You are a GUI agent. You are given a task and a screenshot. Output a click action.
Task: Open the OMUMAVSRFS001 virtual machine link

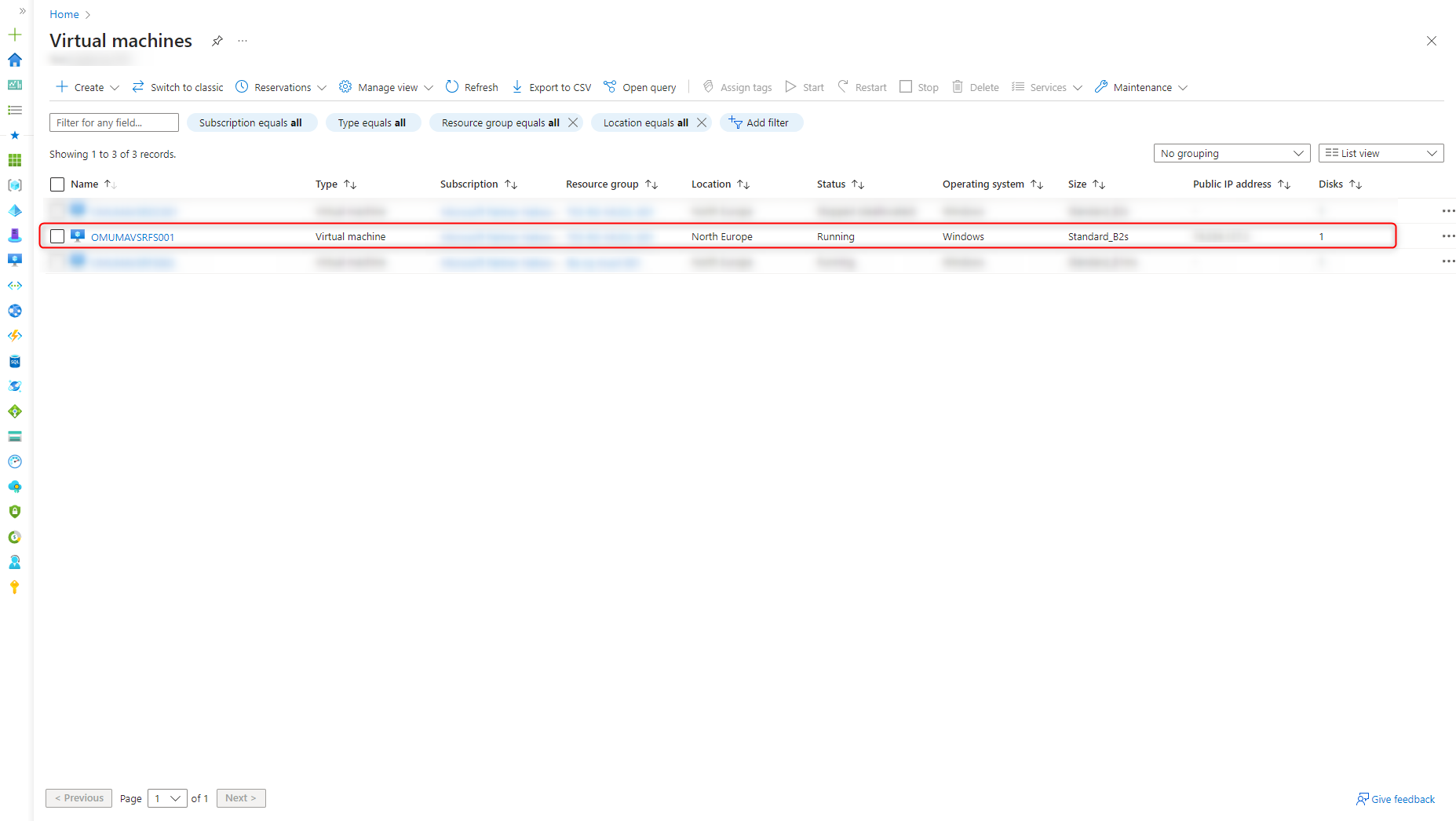point(132,236)
